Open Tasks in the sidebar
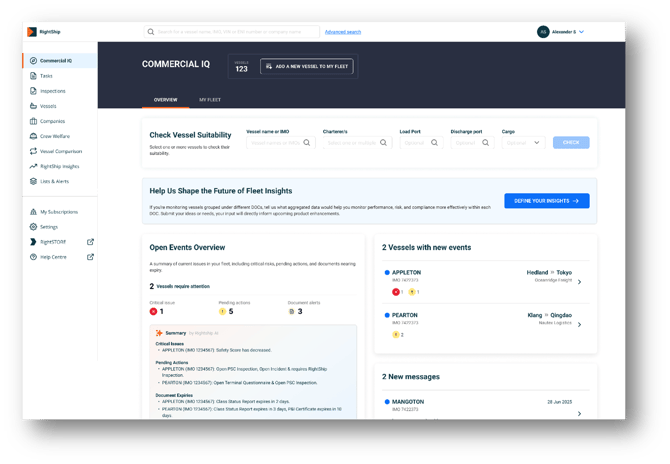The width and height of the screenshot is (670, 464). point(47,76)
